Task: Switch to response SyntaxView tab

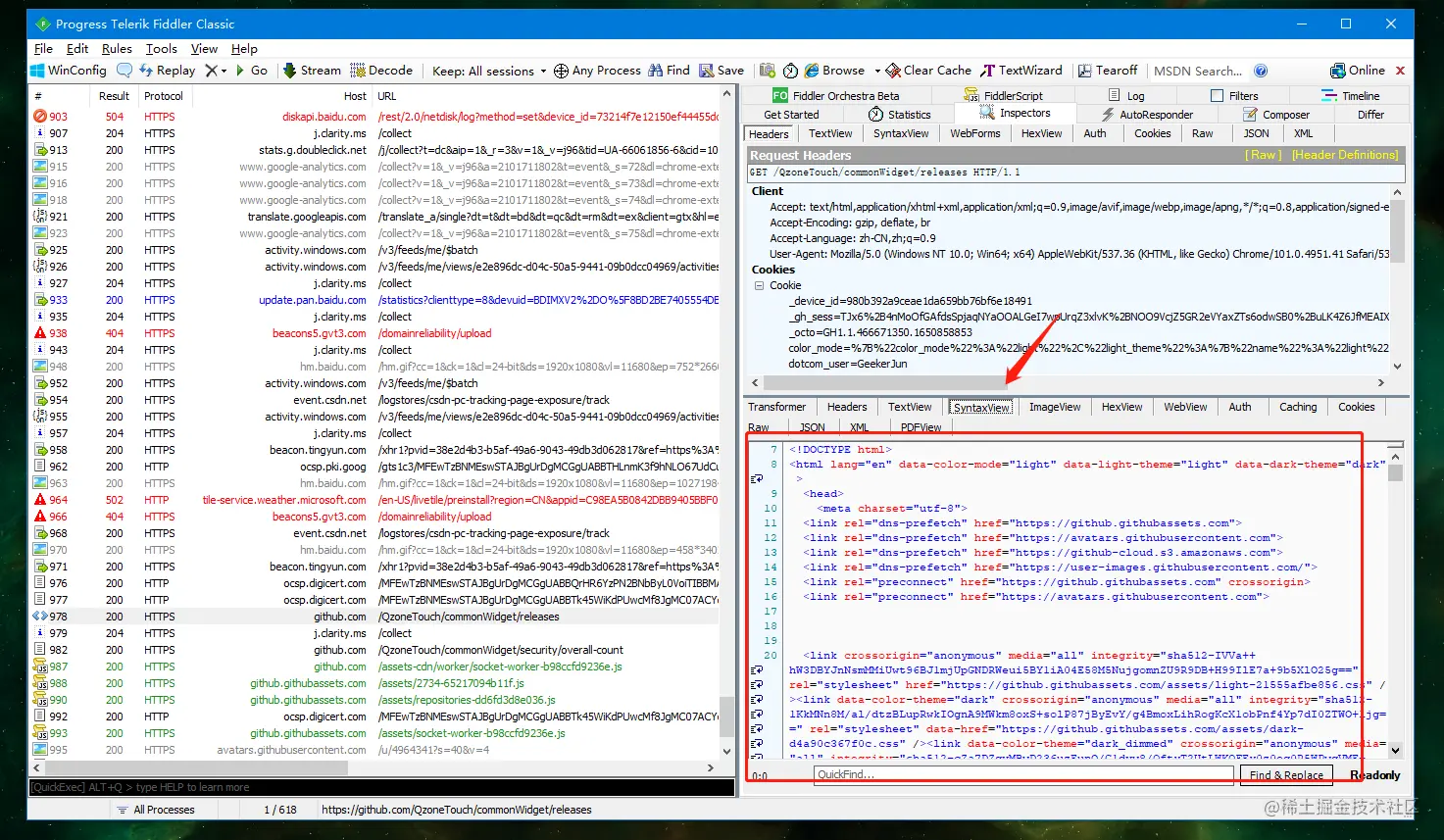Action: pyautogui.click(x=981, y=407)
